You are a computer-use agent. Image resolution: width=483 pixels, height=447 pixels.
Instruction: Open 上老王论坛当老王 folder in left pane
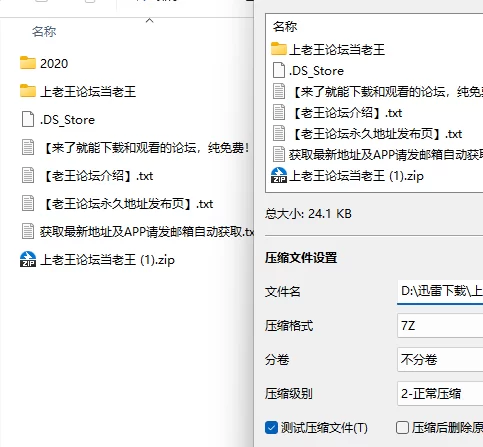(88, 91)
